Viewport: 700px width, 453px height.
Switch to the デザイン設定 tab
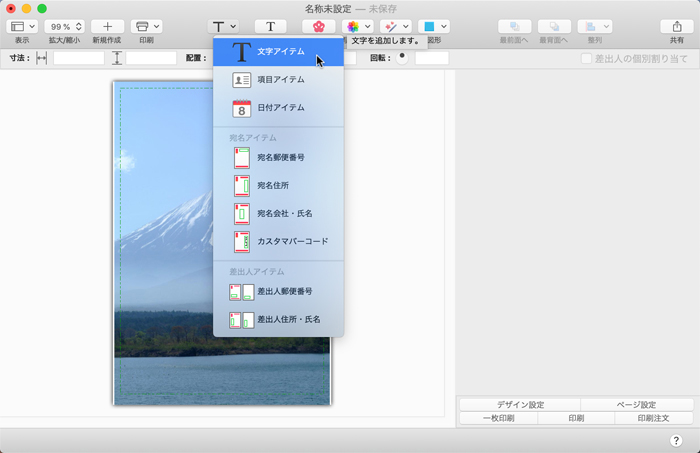tap(519, 405)
